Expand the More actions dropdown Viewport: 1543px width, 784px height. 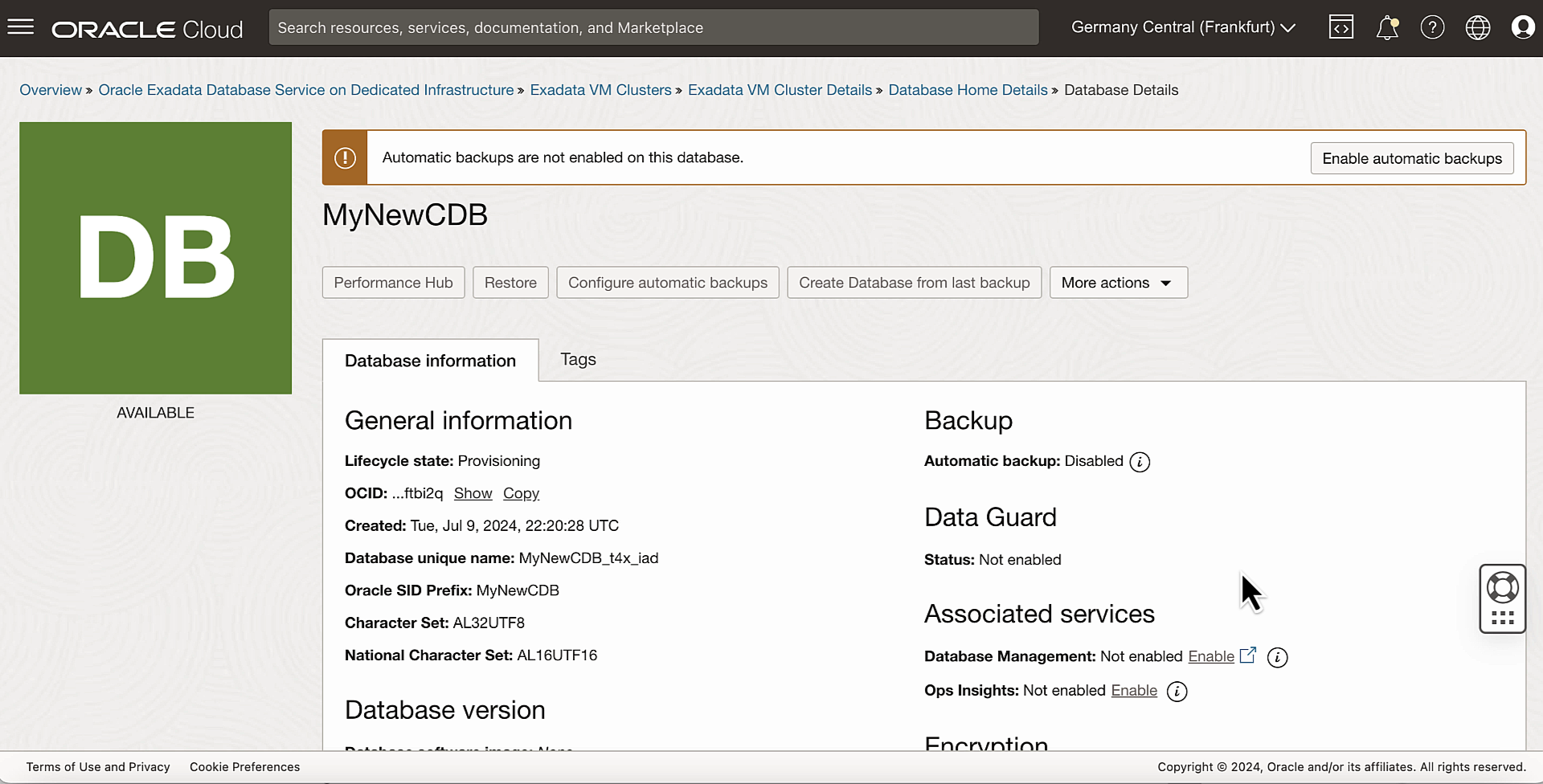pyautogui.click(x=1118, y=283)
